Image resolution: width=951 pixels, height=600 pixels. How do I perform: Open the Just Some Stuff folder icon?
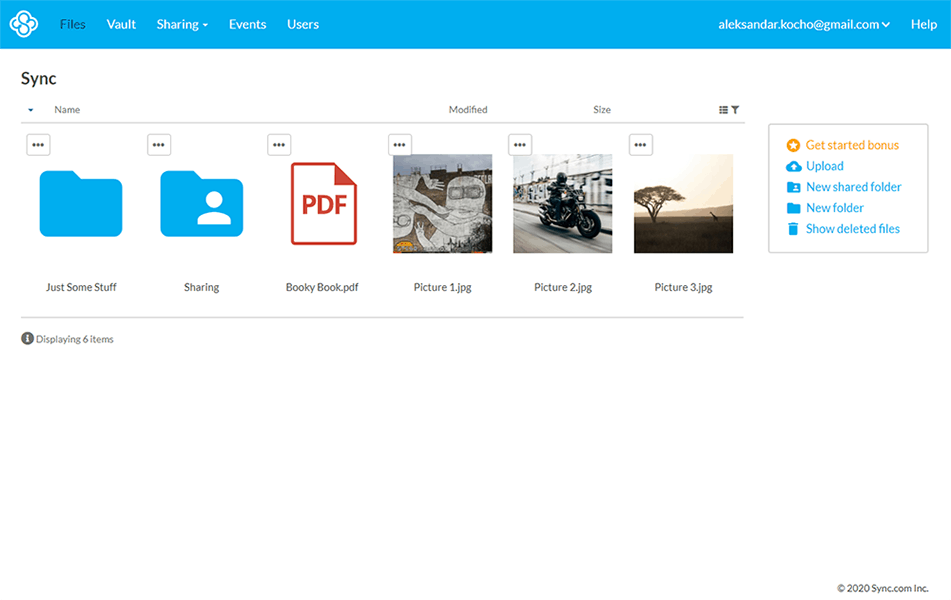81,204
